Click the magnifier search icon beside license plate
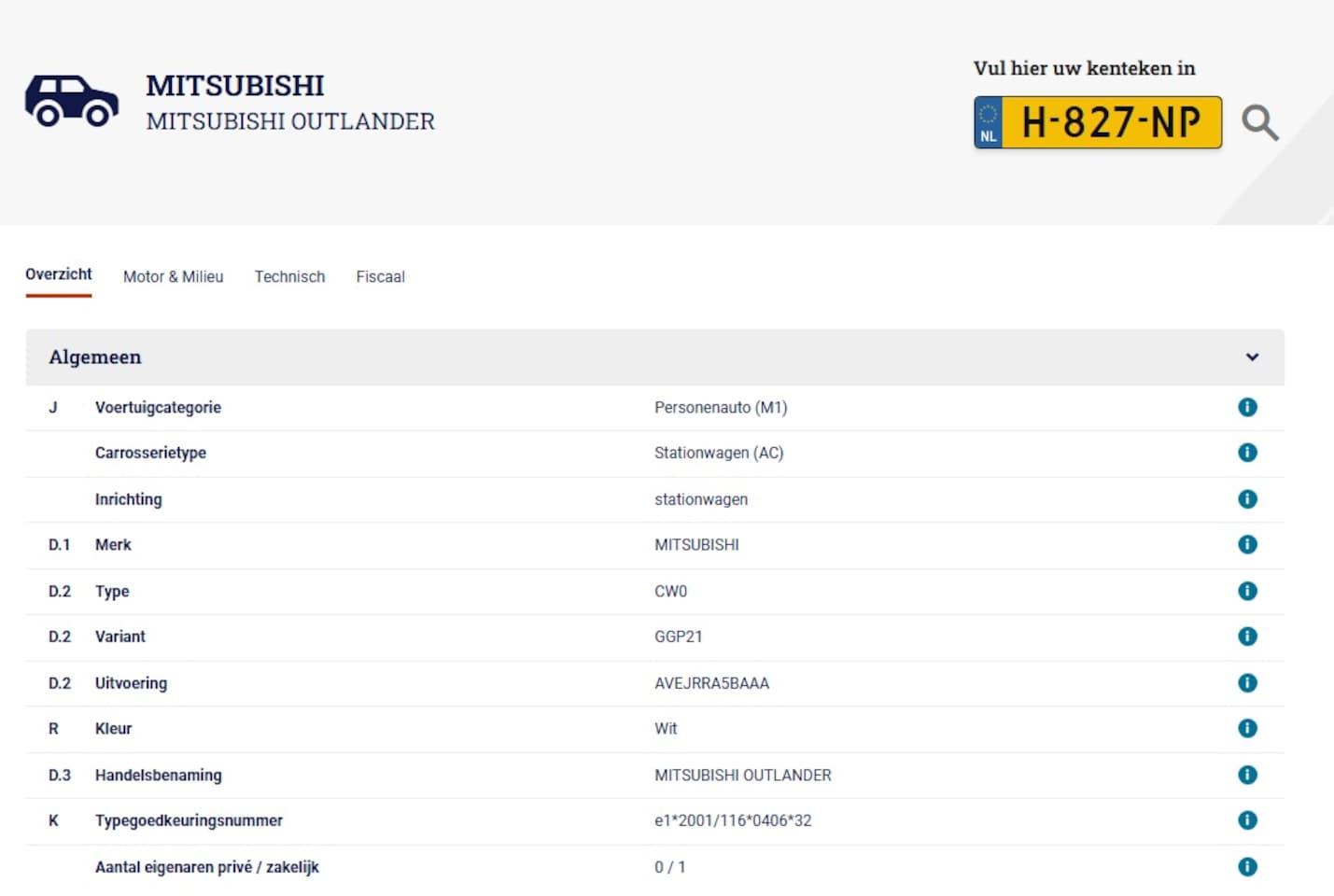Viewport: 1334px width, 896px height. pyautogui.click(x=1259, y=122)
